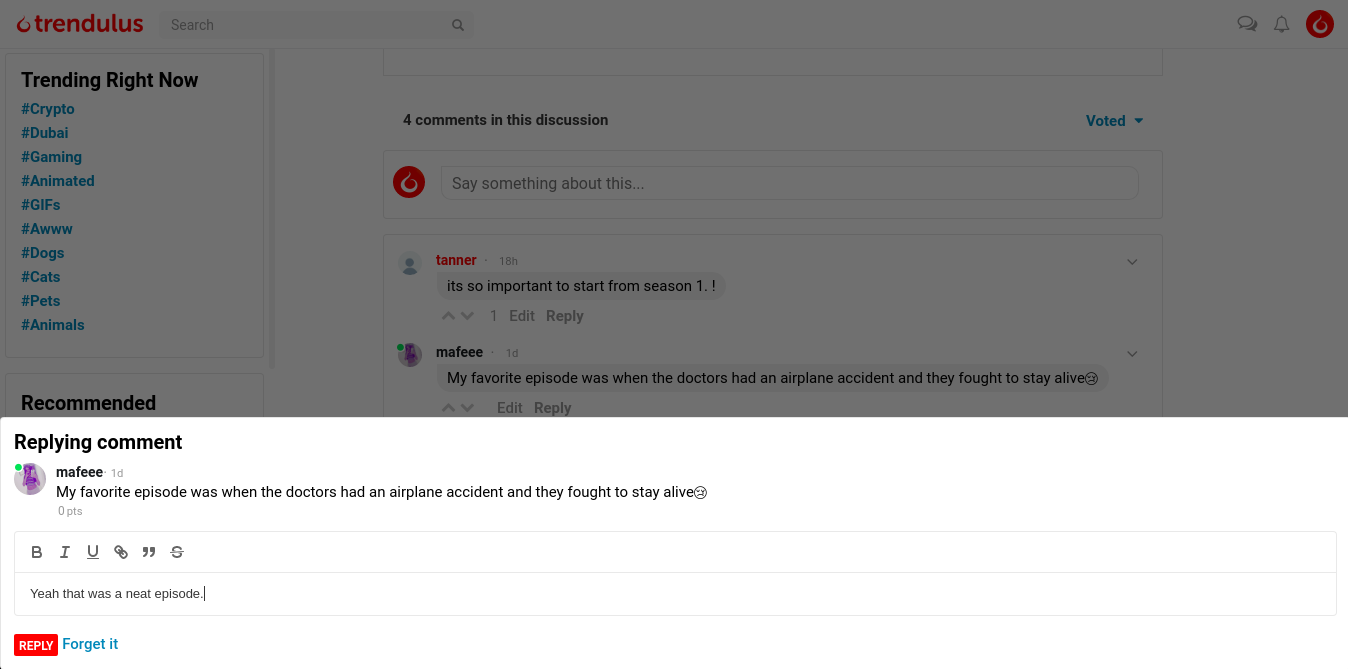Open mafeee username in the reply panel
Image resolution: width=1348 pixels, height=669 pixels.
click(79, 472)
